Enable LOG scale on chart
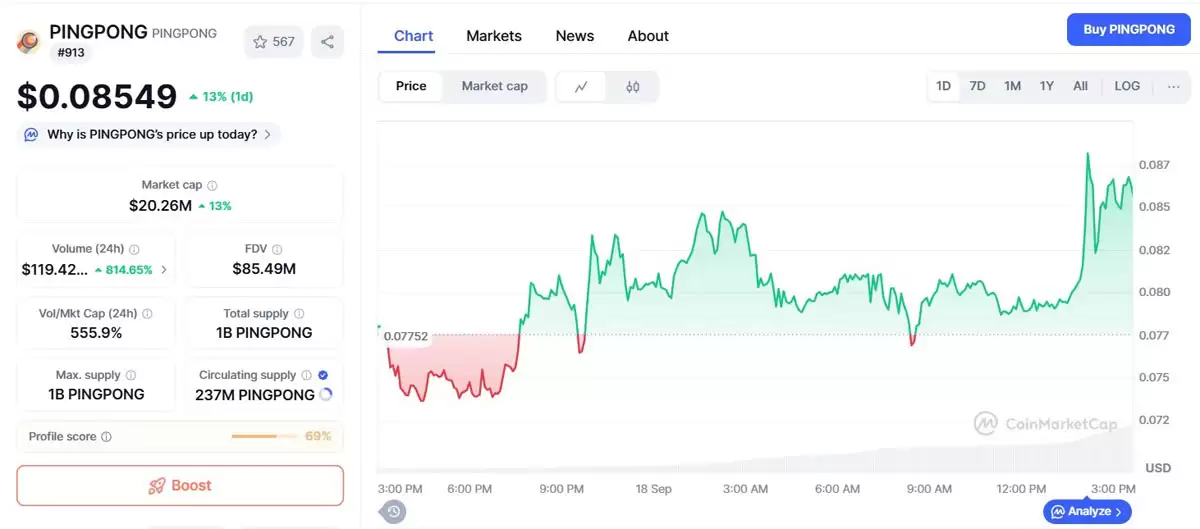 pyautogui.click(x=1127, y=86)
